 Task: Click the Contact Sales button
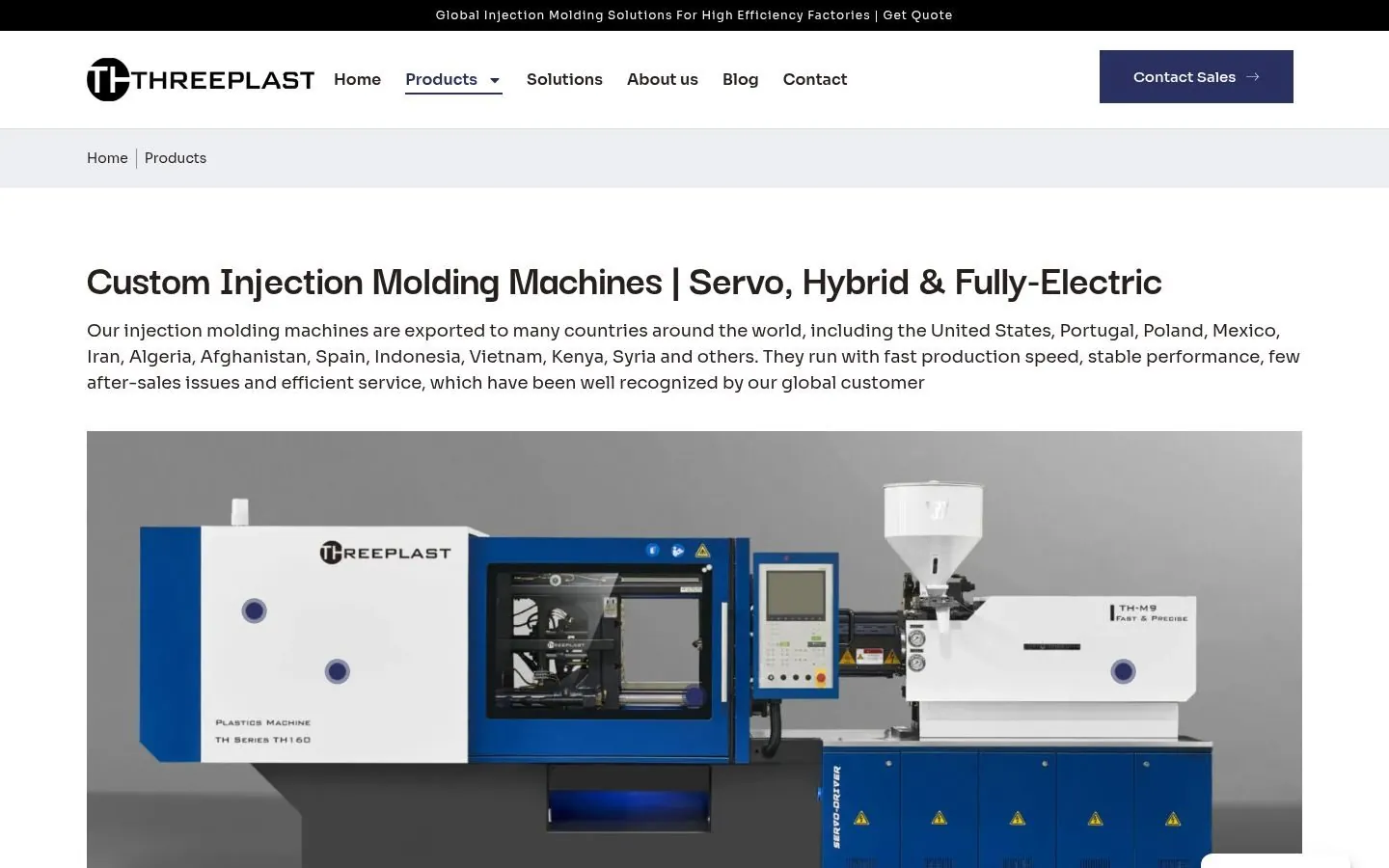coord(1196,77)
